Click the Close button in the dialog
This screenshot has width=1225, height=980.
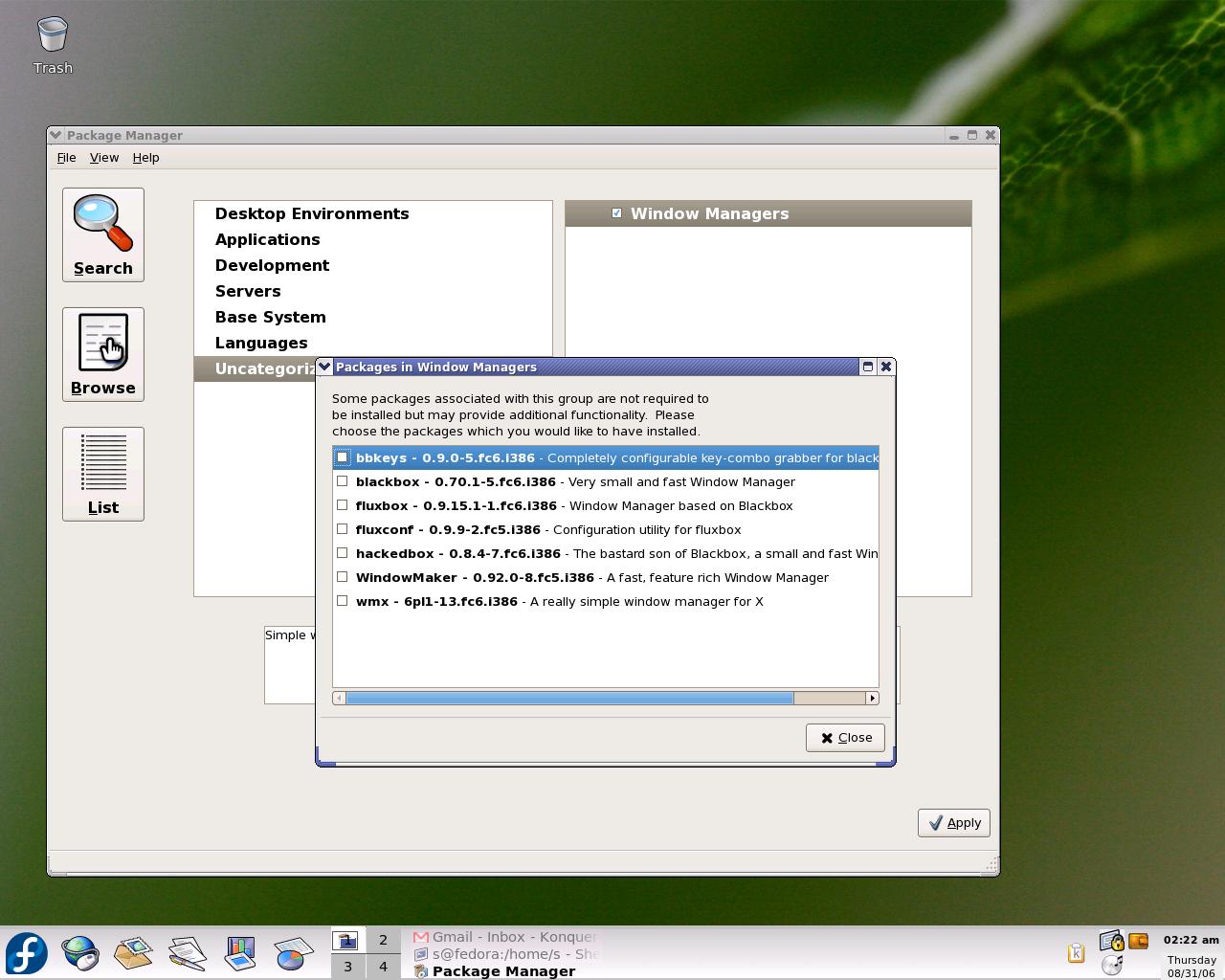pos(845,738)
